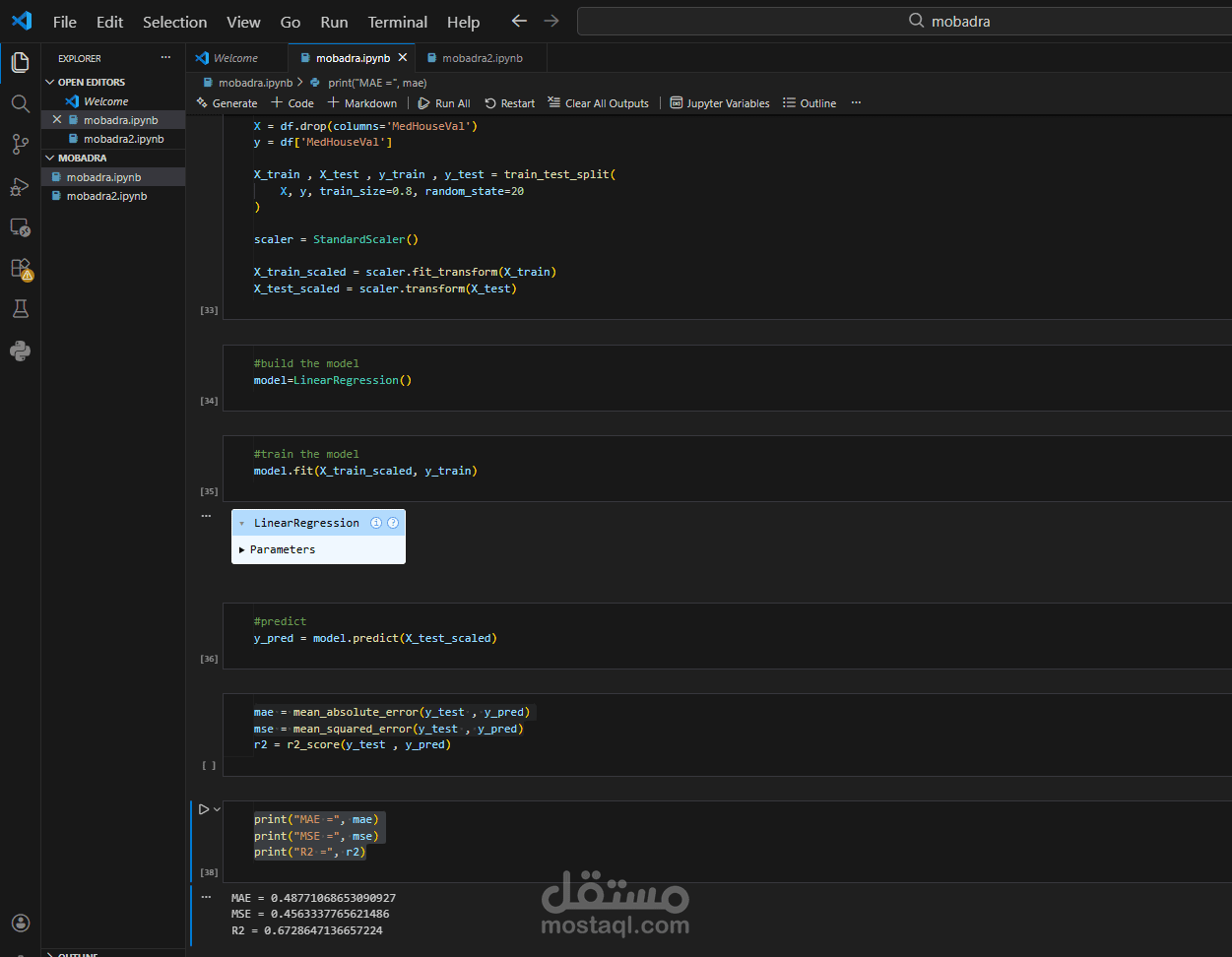Viewport: 1232px width, 957px height.
Task: Select Welcome in Open Editors
Action: (113, 101)
